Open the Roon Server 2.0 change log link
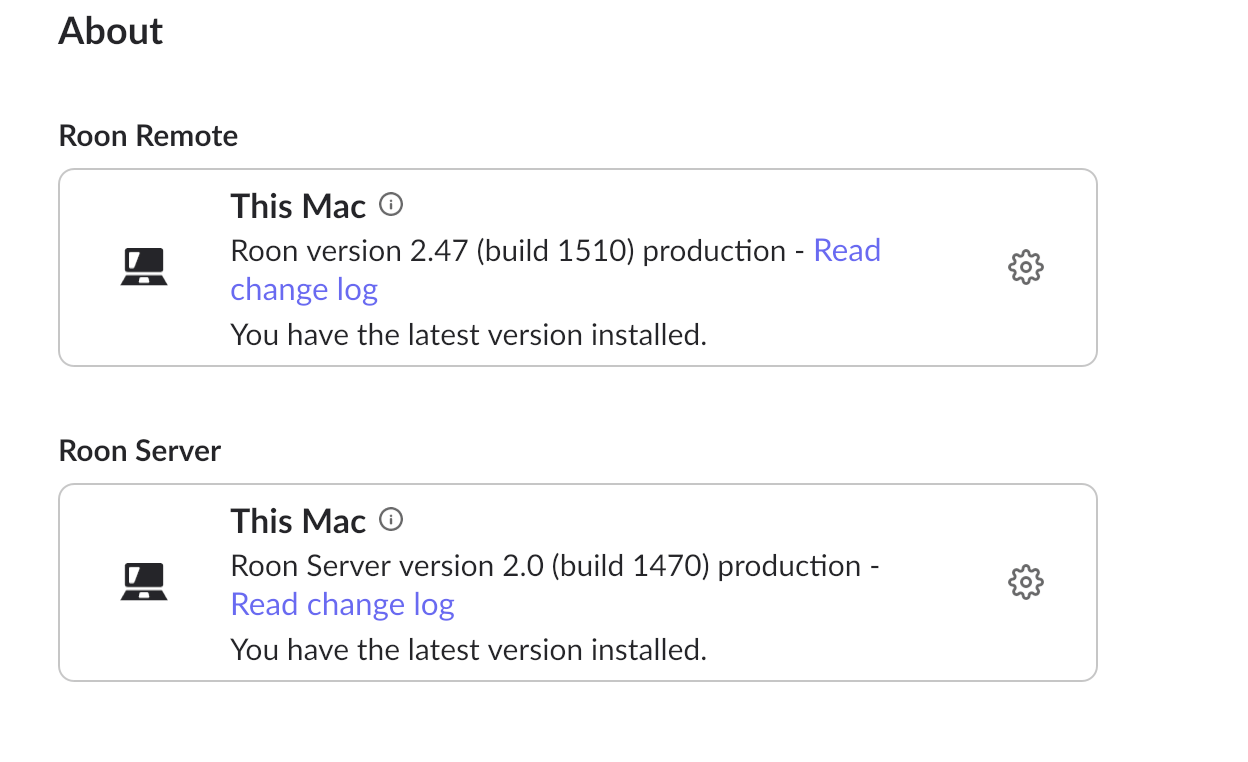Viewport: 1248px width, 762px height. (342, 605)
